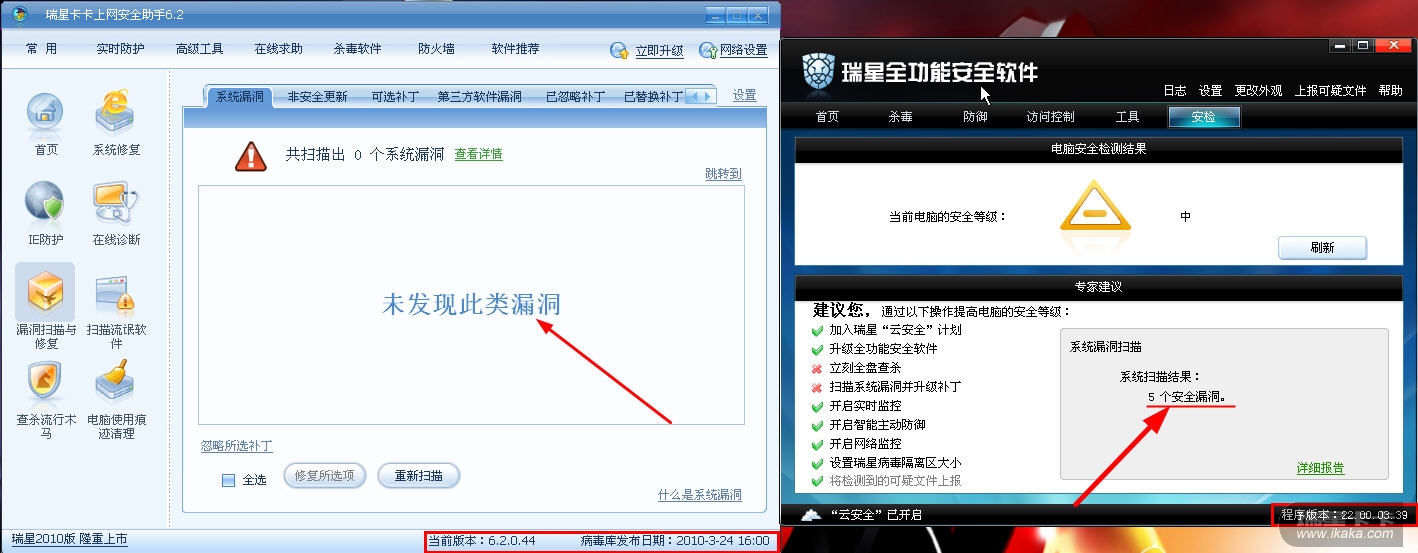This screenshot has height=553, width=1418.
Task: Click 刷新 refresh button
Action: pyautogui.click(x=1322, y=248)
